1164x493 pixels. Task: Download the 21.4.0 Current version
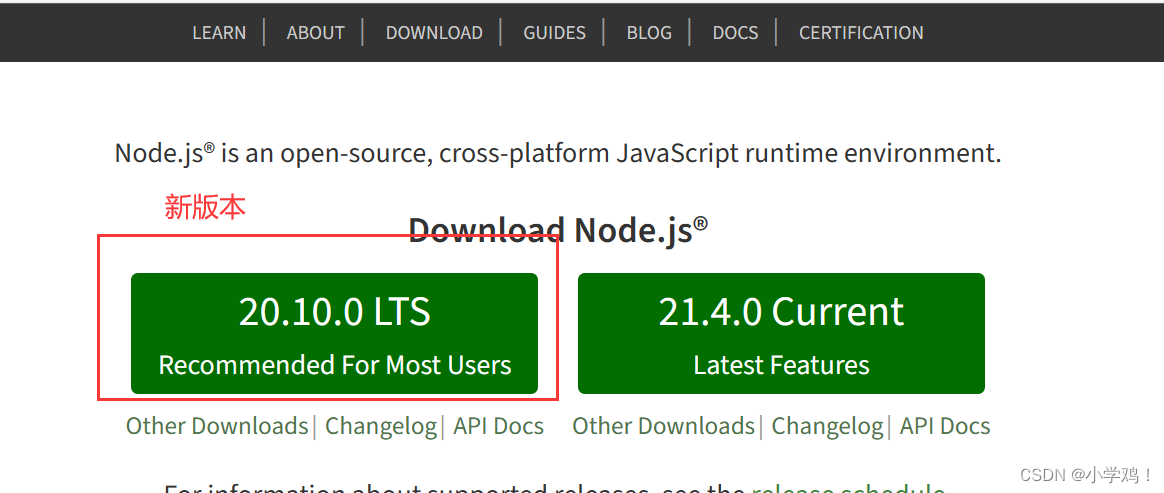pos(781,333)
